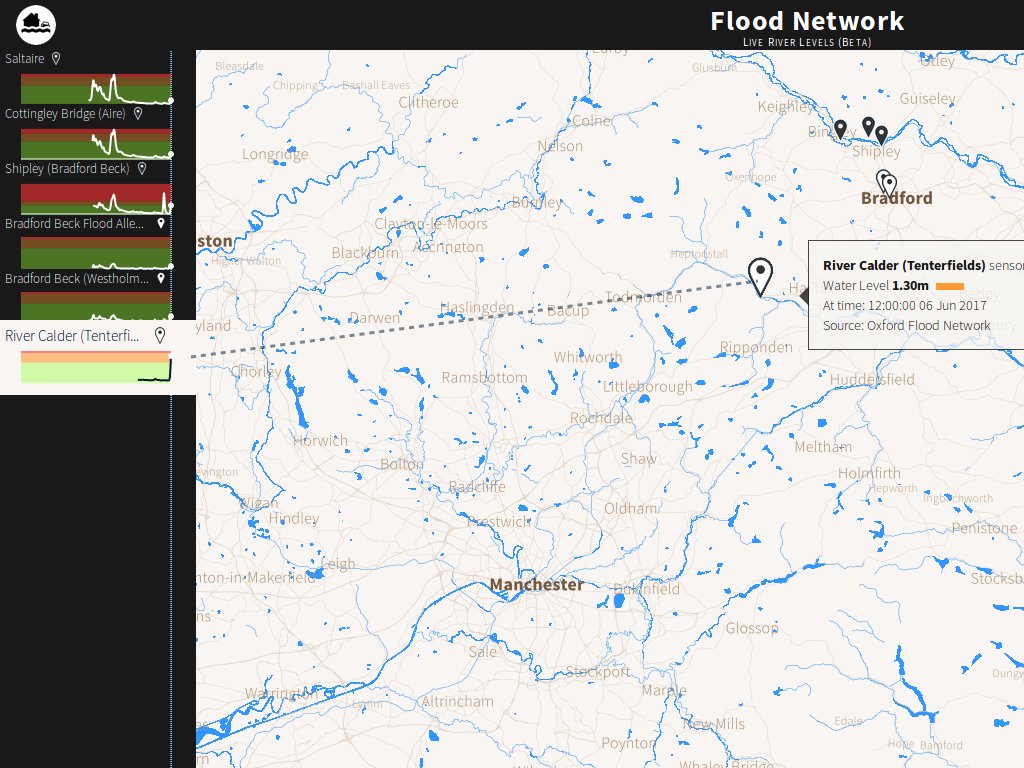The height and width of the screenshot is (768, 1024).
Task: Click the Ramsbottom label on the map
Action: (x=484, y=377)
